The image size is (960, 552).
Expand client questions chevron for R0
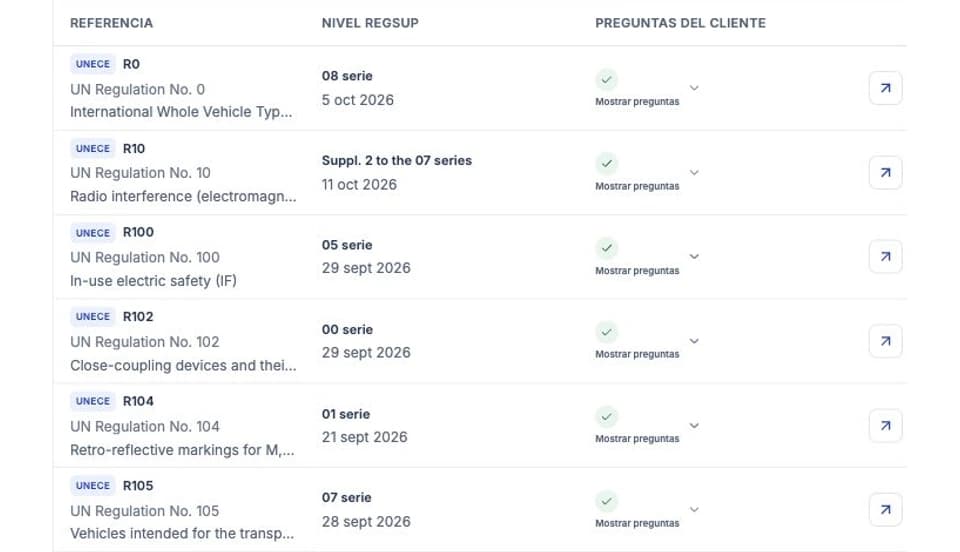click(694, 88)
